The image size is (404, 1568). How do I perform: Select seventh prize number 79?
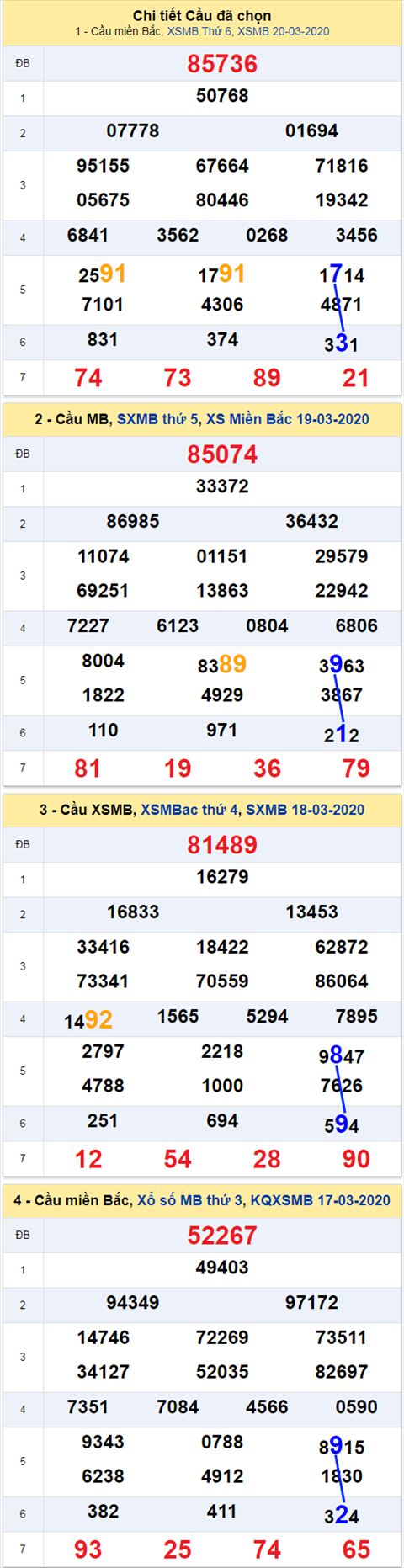pos(356,768)
